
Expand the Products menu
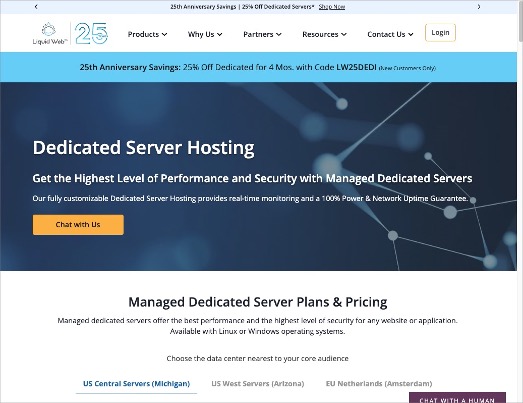[x=147, y=34]
